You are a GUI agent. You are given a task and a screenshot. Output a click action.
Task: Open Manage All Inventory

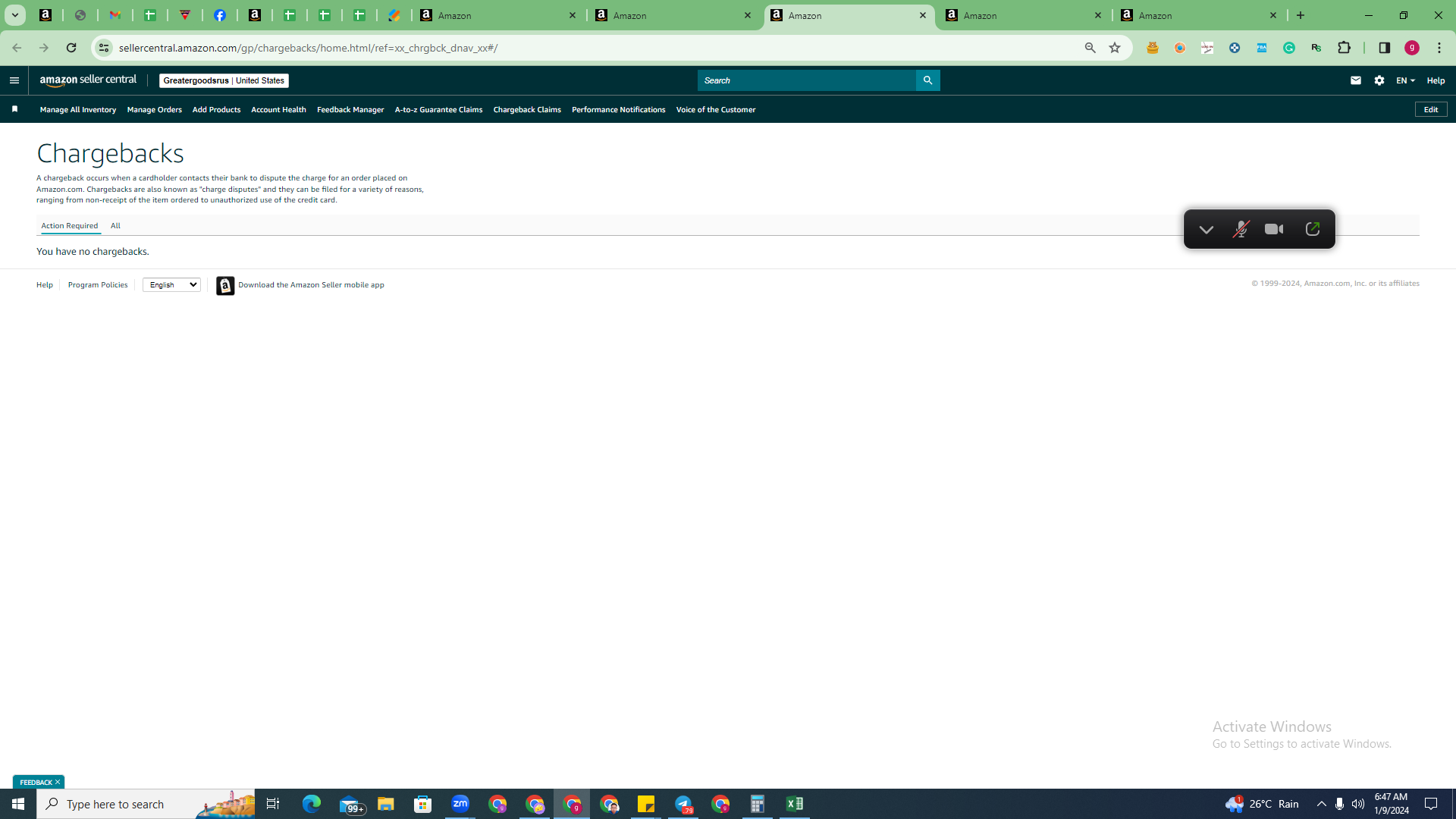click(78, 110)
